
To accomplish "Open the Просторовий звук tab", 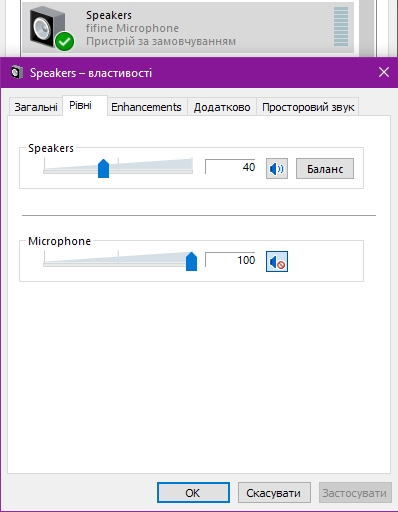I will (x=308, y=107).
